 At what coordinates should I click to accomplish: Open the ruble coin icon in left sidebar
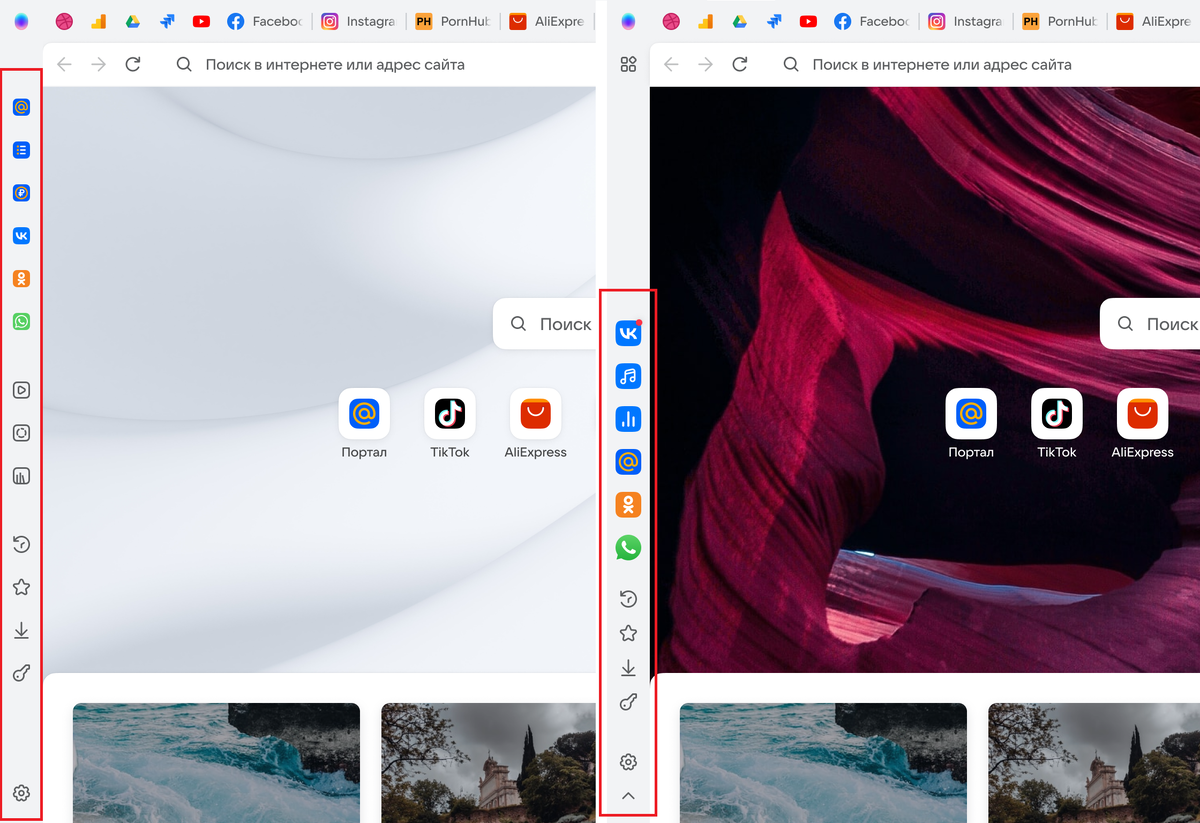click(x=21, y=193)
